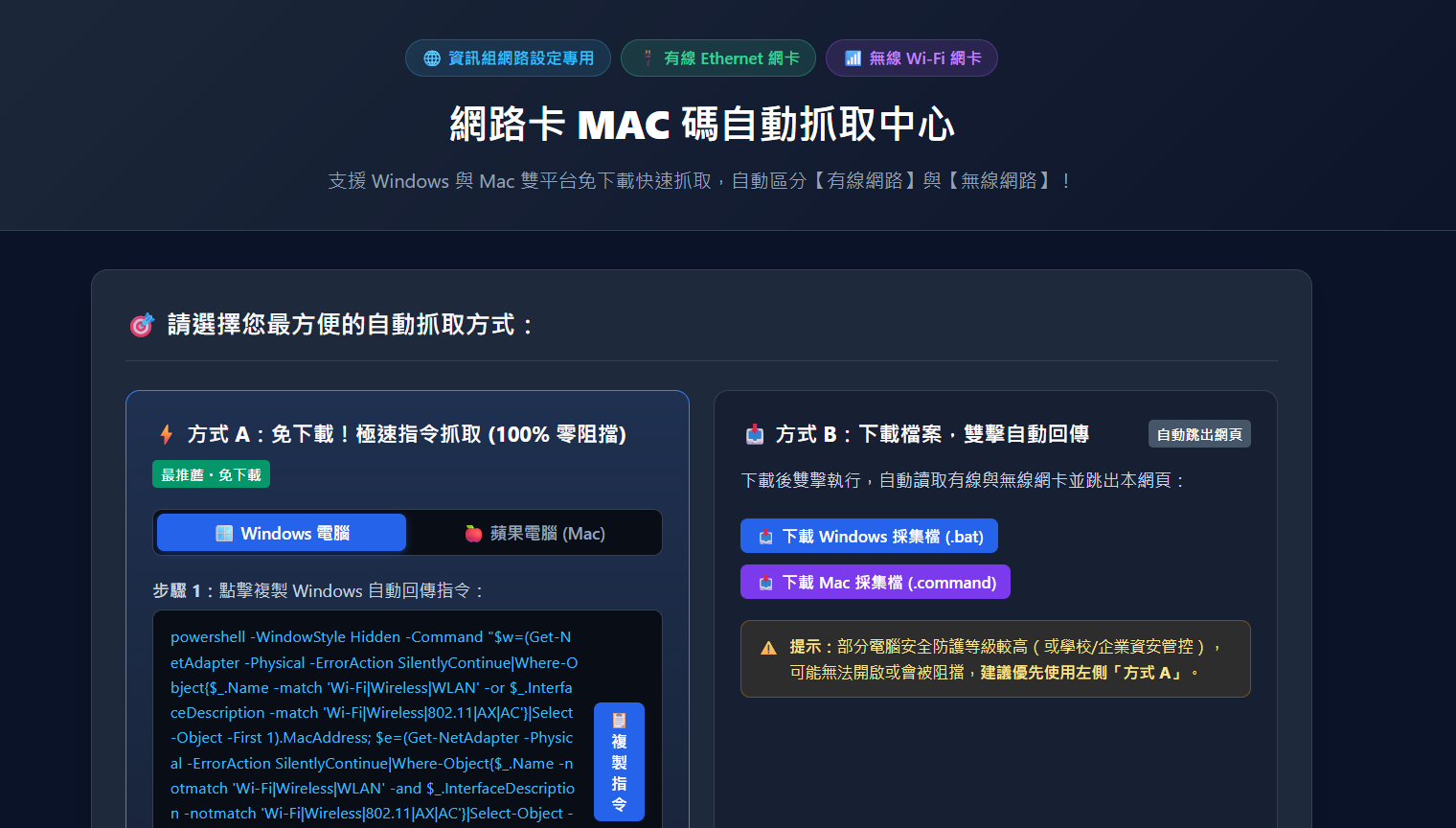Click the 有線 Ethernet 網卡 badge
This screenshot has height=828, width=1456.
[x=718, y=57]
